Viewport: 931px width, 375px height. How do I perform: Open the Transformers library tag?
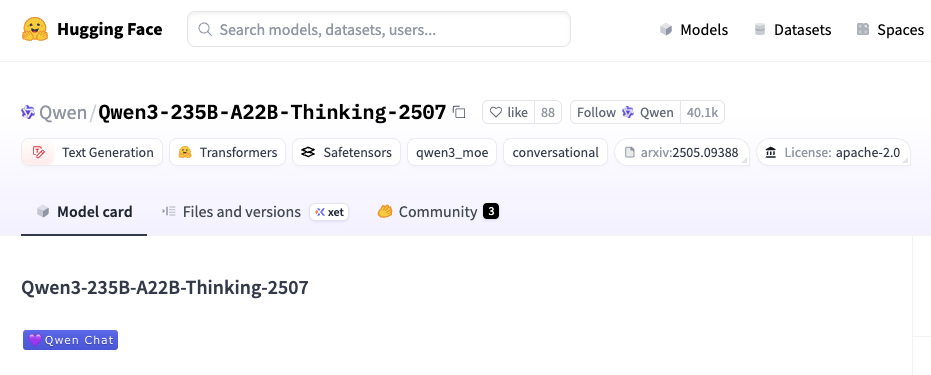point(227,152)
